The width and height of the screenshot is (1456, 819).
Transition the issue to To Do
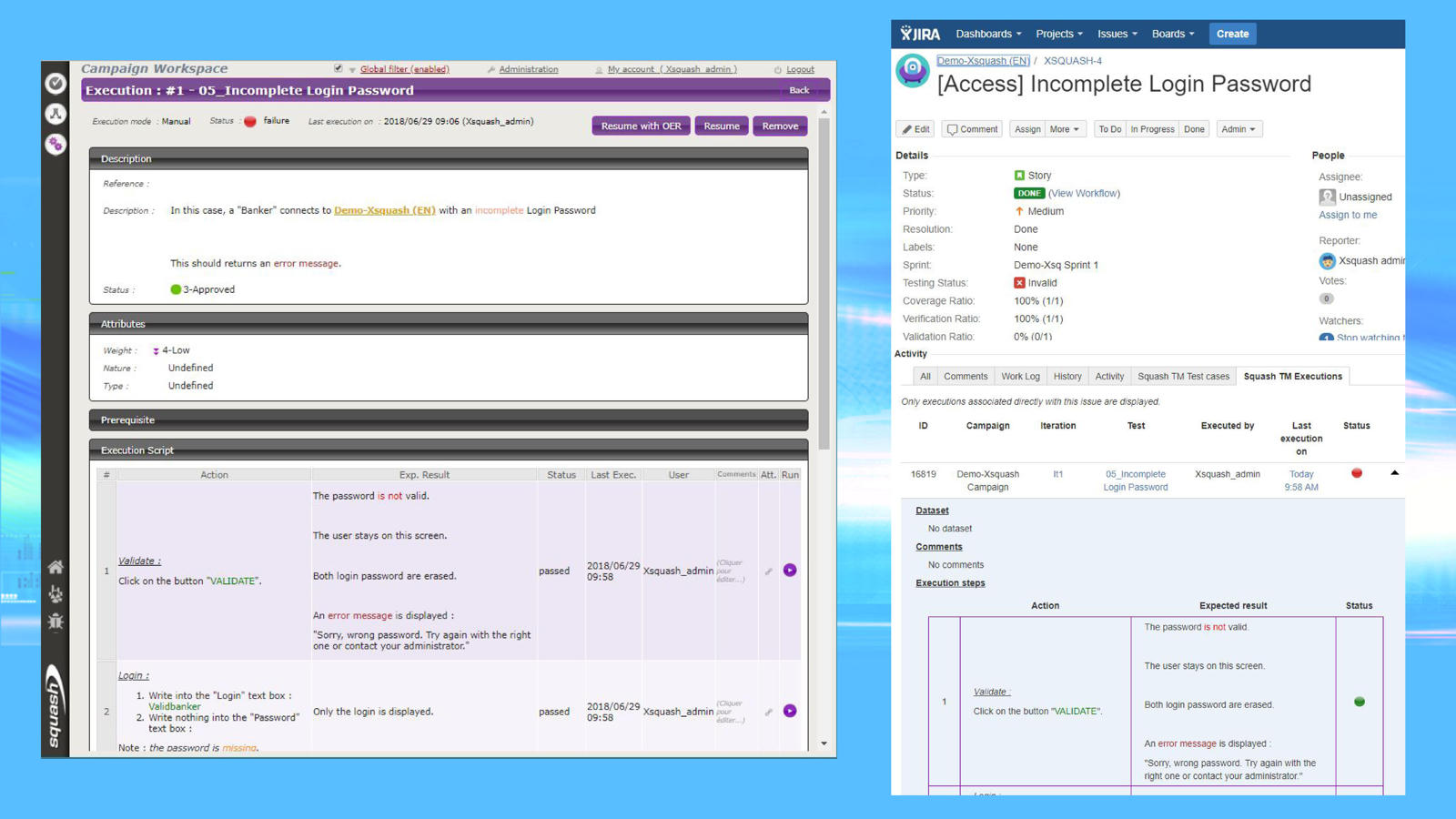[1109, 129]
